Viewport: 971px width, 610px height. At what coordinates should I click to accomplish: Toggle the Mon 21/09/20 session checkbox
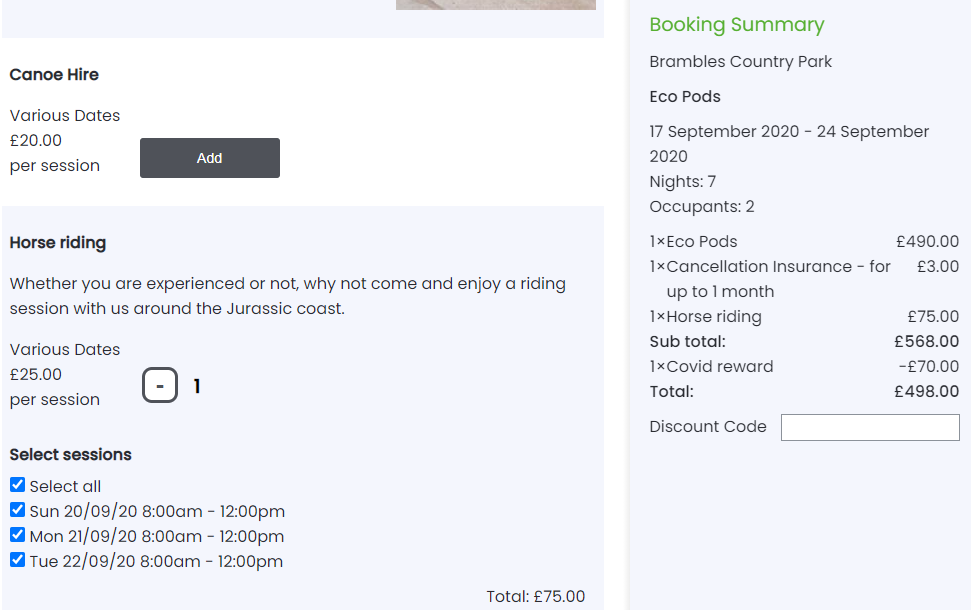[x=17, y=535]
